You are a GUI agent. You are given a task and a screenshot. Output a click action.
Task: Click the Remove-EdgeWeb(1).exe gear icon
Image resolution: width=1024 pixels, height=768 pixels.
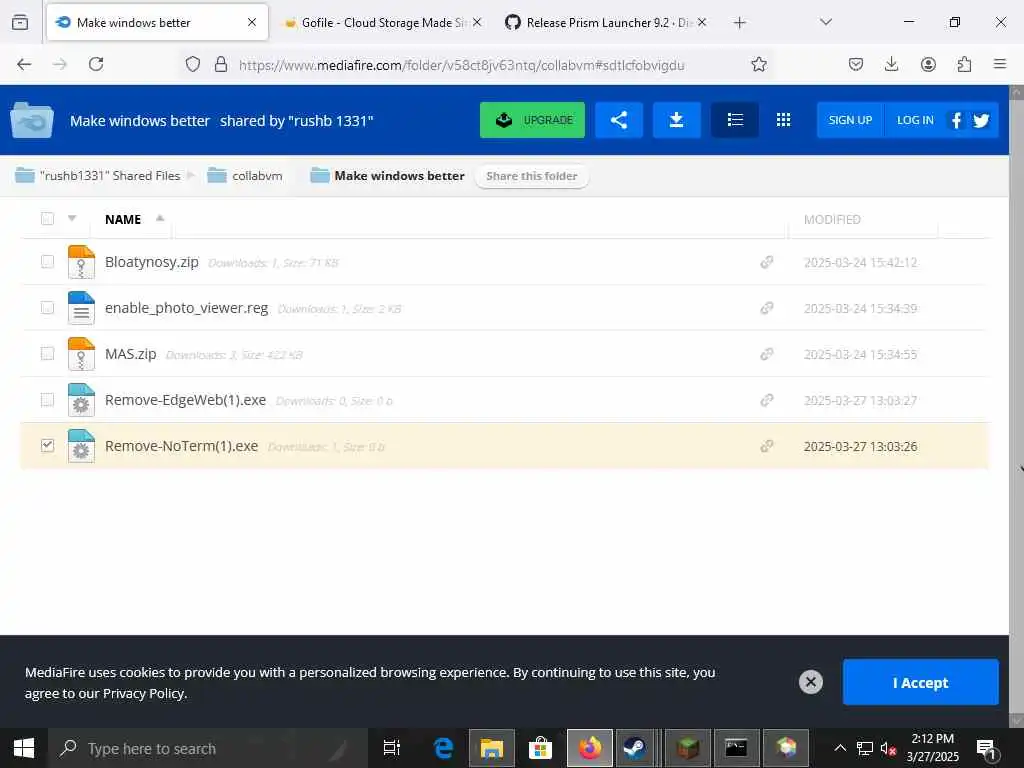point(81,400)
